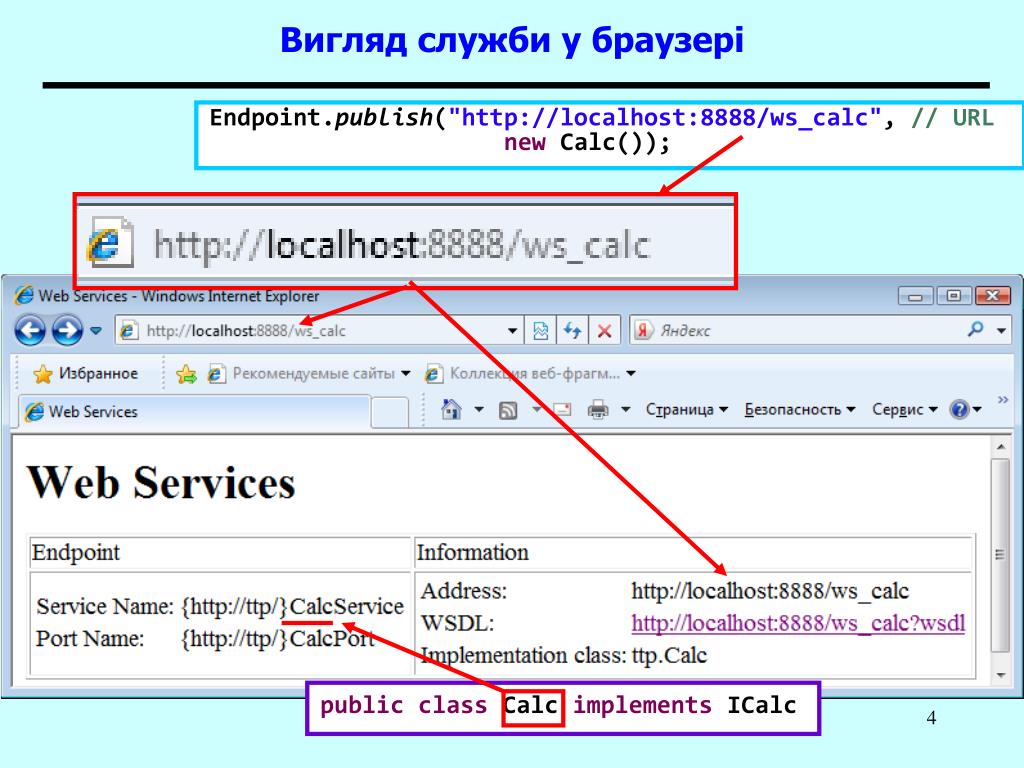Minimize the Internet Explorer window
Image resolution: width=1024 pixels, height=768 pixels.
click(x=915, y=296)
